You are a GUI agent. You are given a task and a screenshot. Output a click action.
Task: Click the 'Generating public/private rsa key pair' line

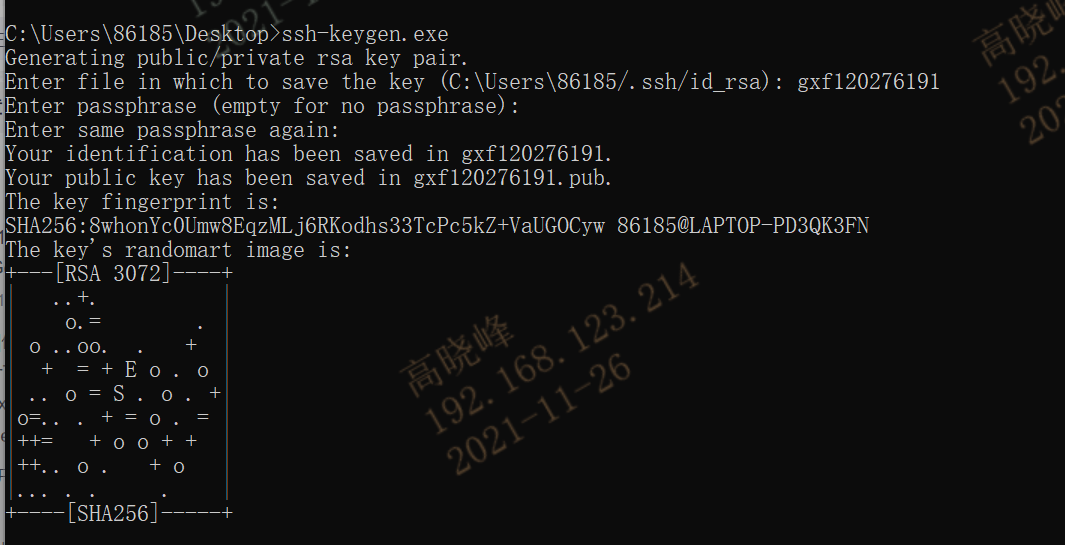(237, 58)
